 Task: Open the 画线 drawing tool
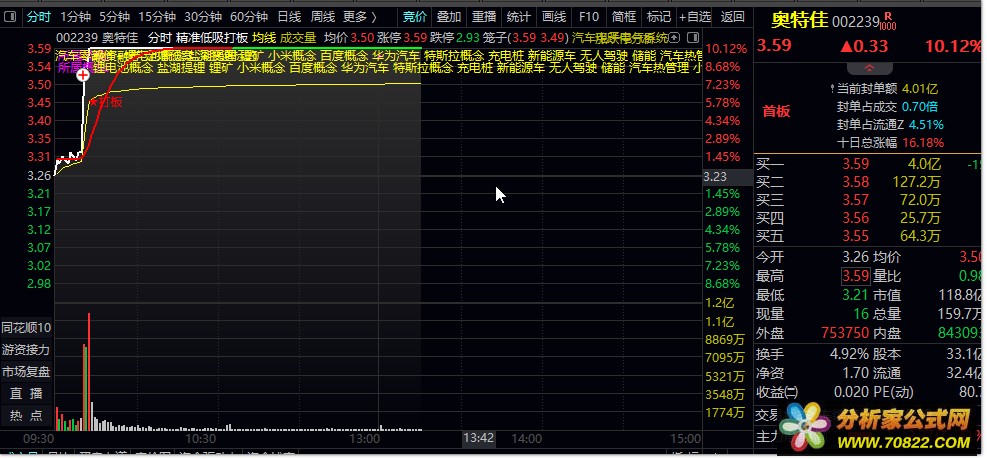(x=554, y=16)
